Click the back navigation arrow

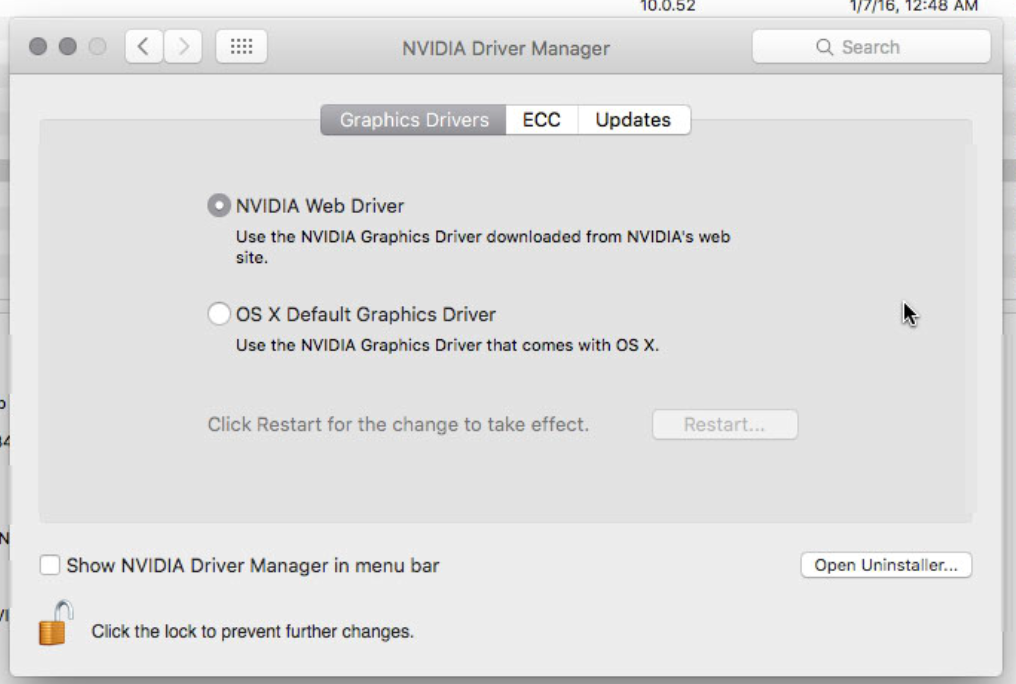[x=144, y=47]
